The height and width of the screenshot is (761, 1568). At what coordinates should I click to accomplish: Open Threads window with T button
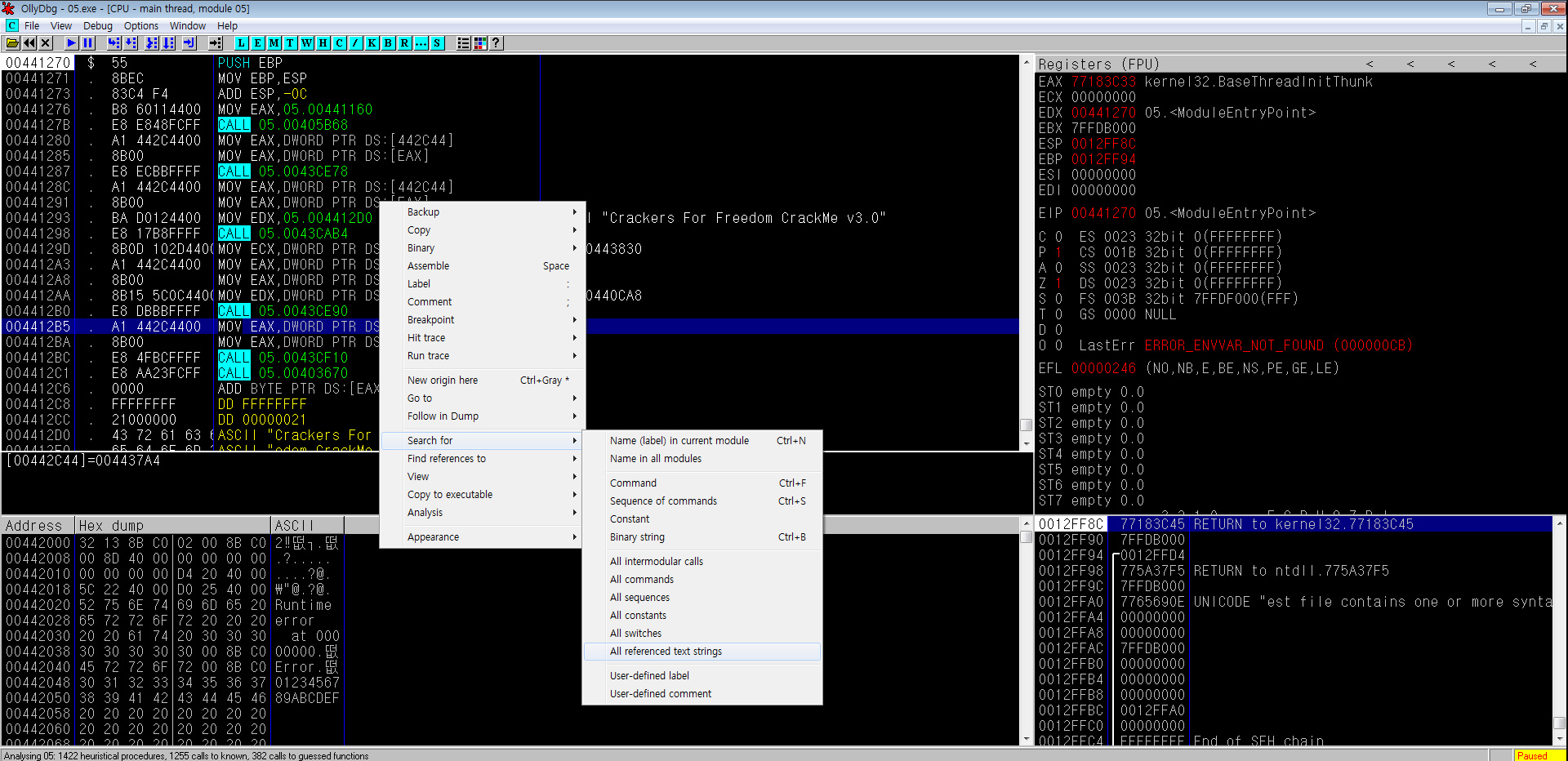pos(291,43)
